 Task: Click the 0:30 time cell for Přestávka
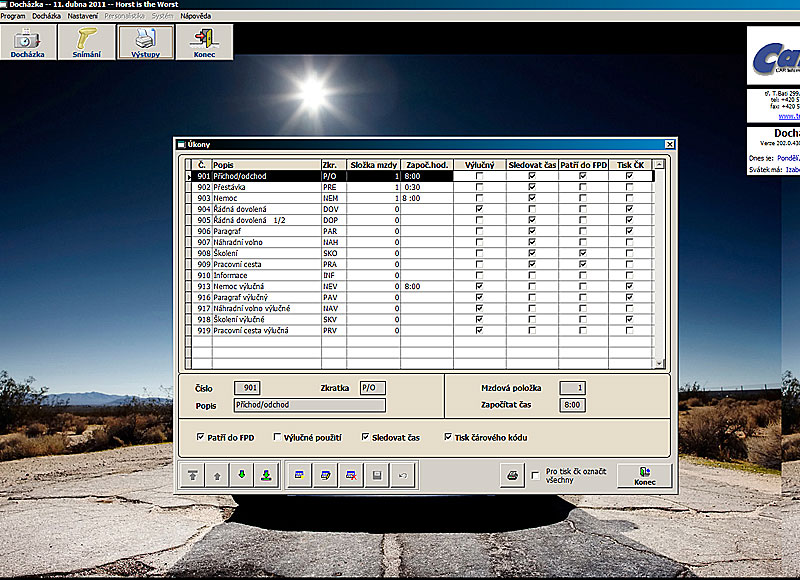(427, 187)
